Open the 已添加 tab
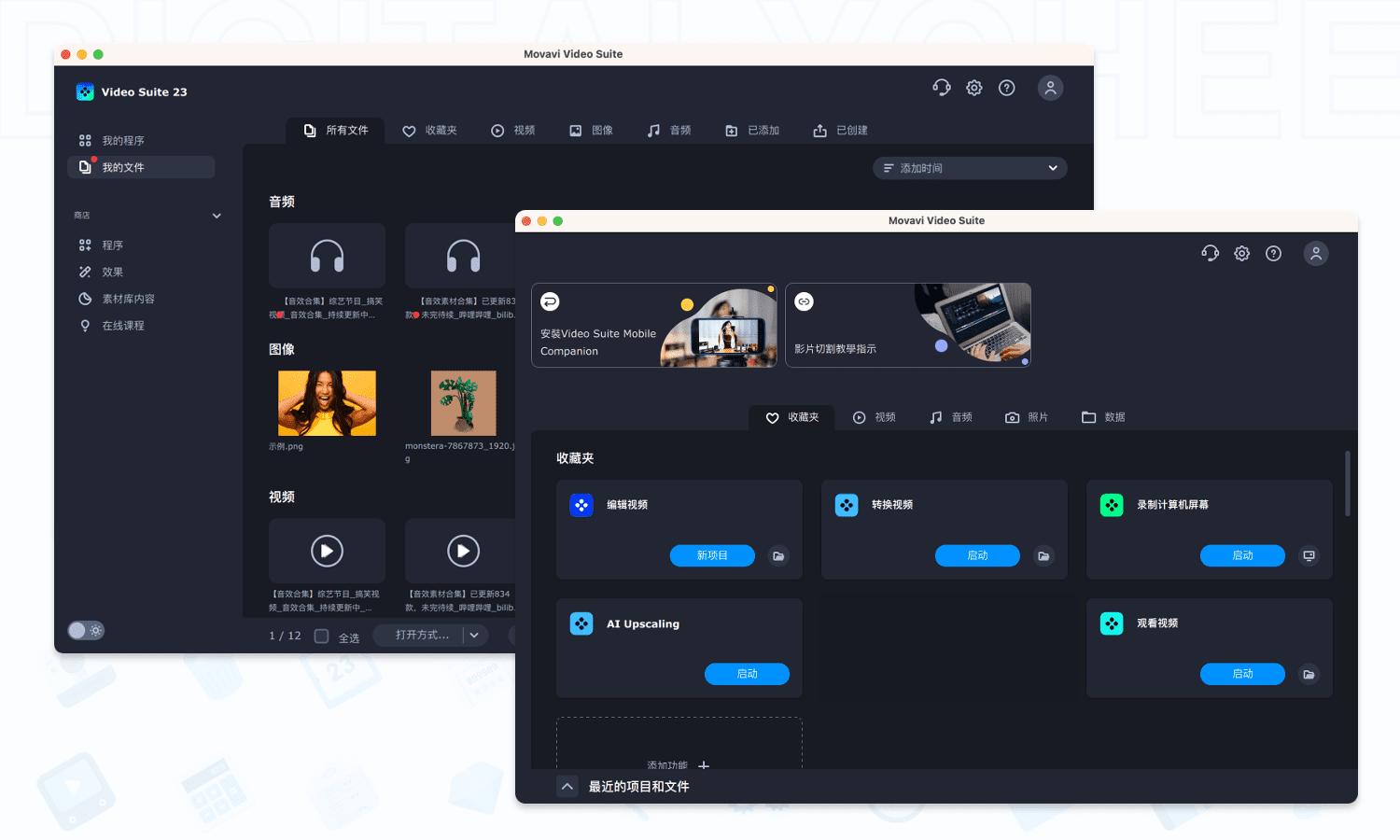Screen dimensions: 1400x840 (x=752, y=130)
